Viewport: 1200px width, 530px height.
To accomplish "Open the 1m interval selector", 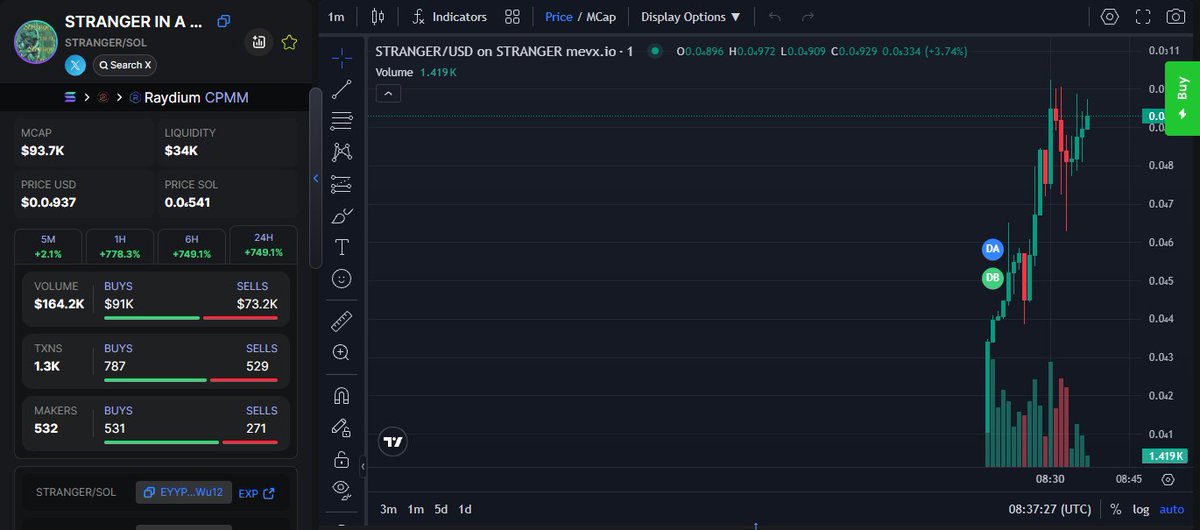I will [336, 17].
